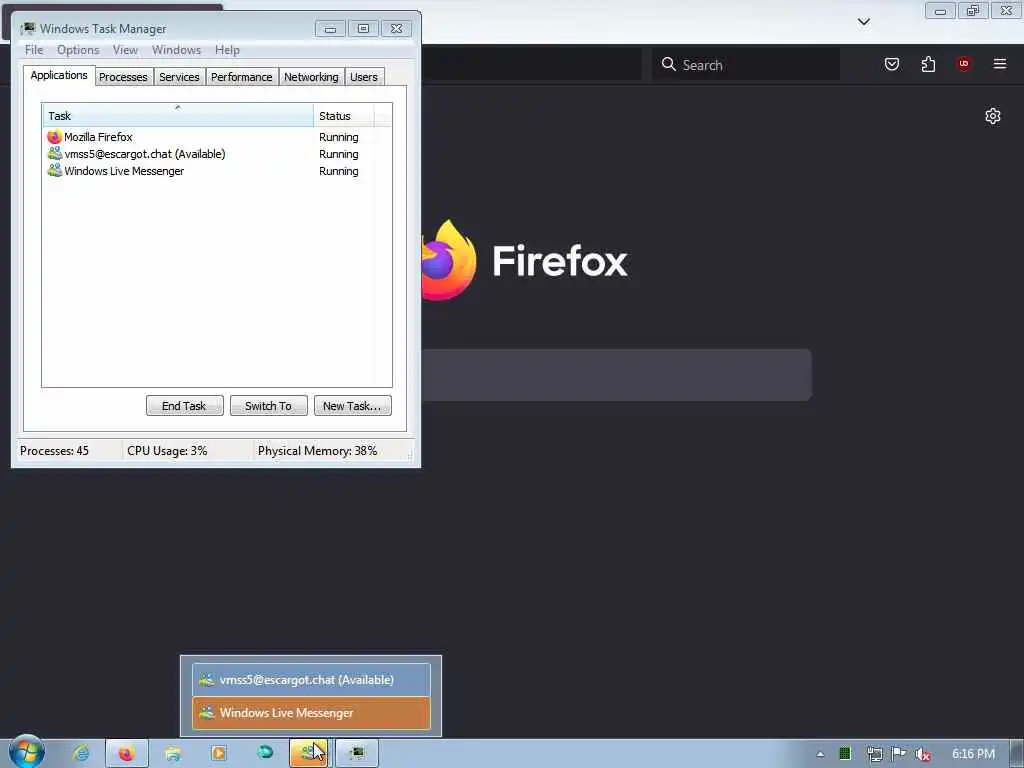The image size is (1024, 768).
Task: Show hidden tray icons arrow
Action: pos(820,754)
